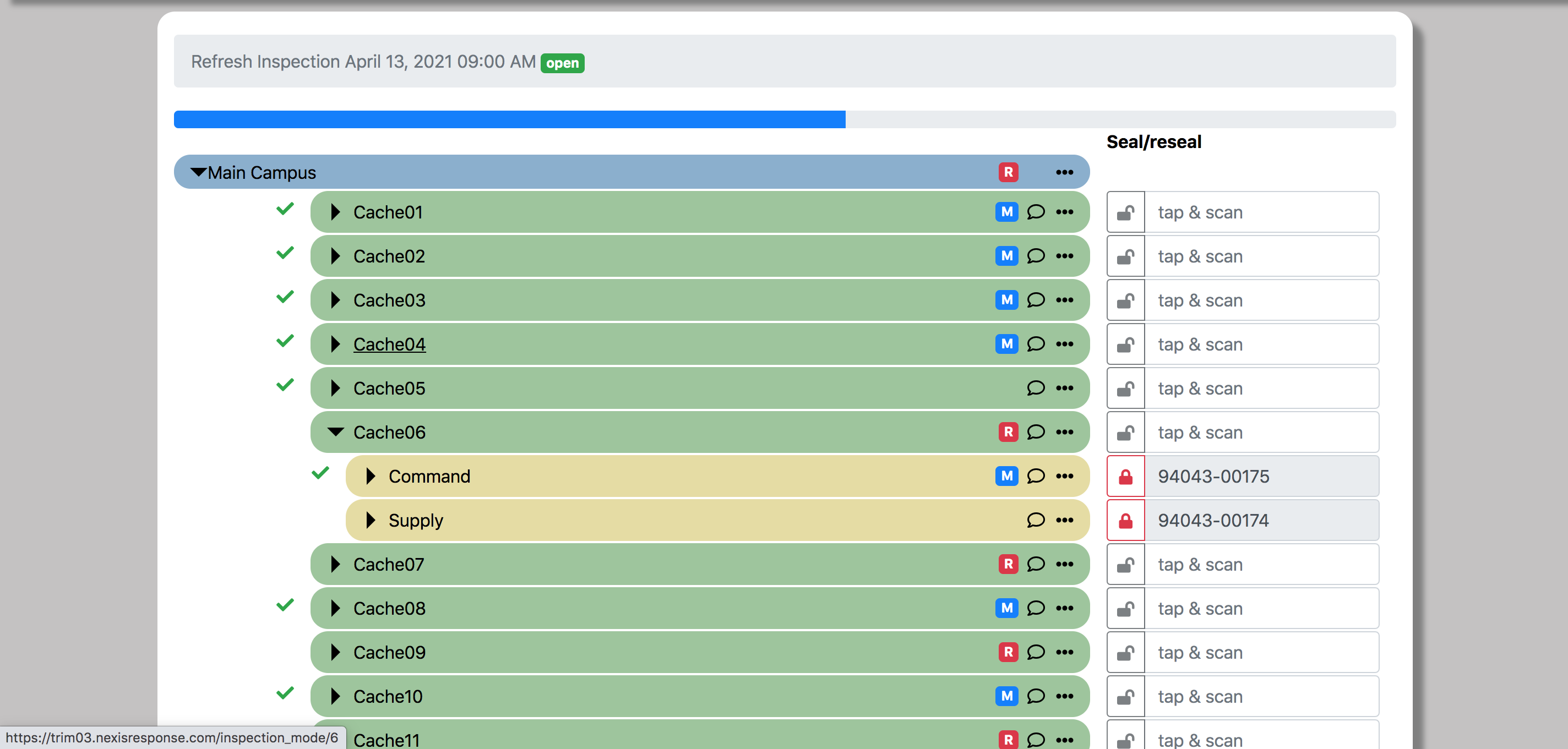This screenshot has height=749, width=1568.
Task: Click tap & scan field for Cache04
Action: 1261,345
